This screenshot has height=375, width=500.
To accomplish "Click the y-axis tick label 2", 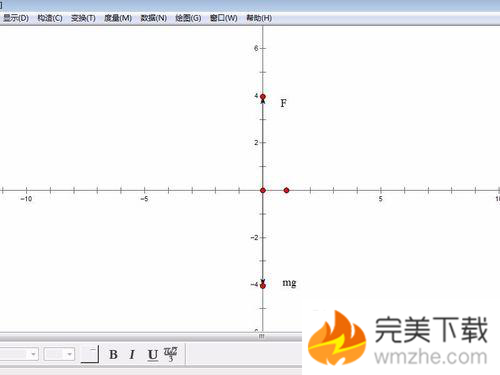I will coord(256,143).
